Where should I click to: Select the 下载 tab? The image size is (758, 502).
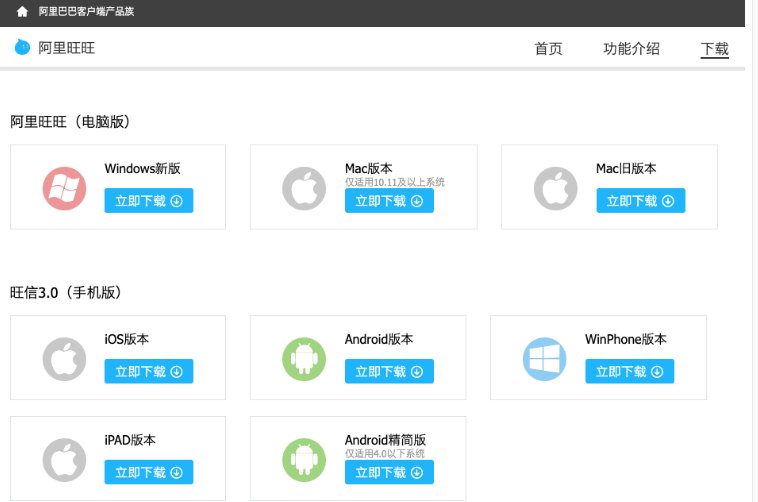click(x=714, y=48)
